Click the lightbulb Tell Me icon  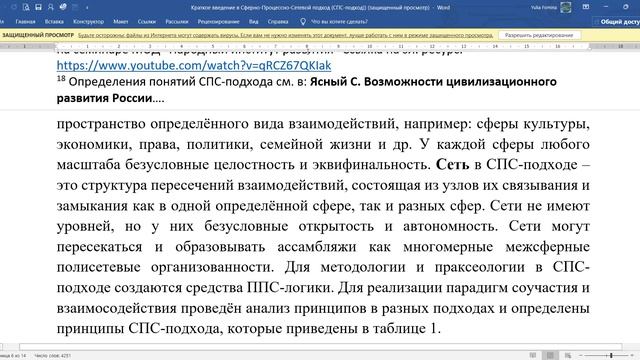303,22
